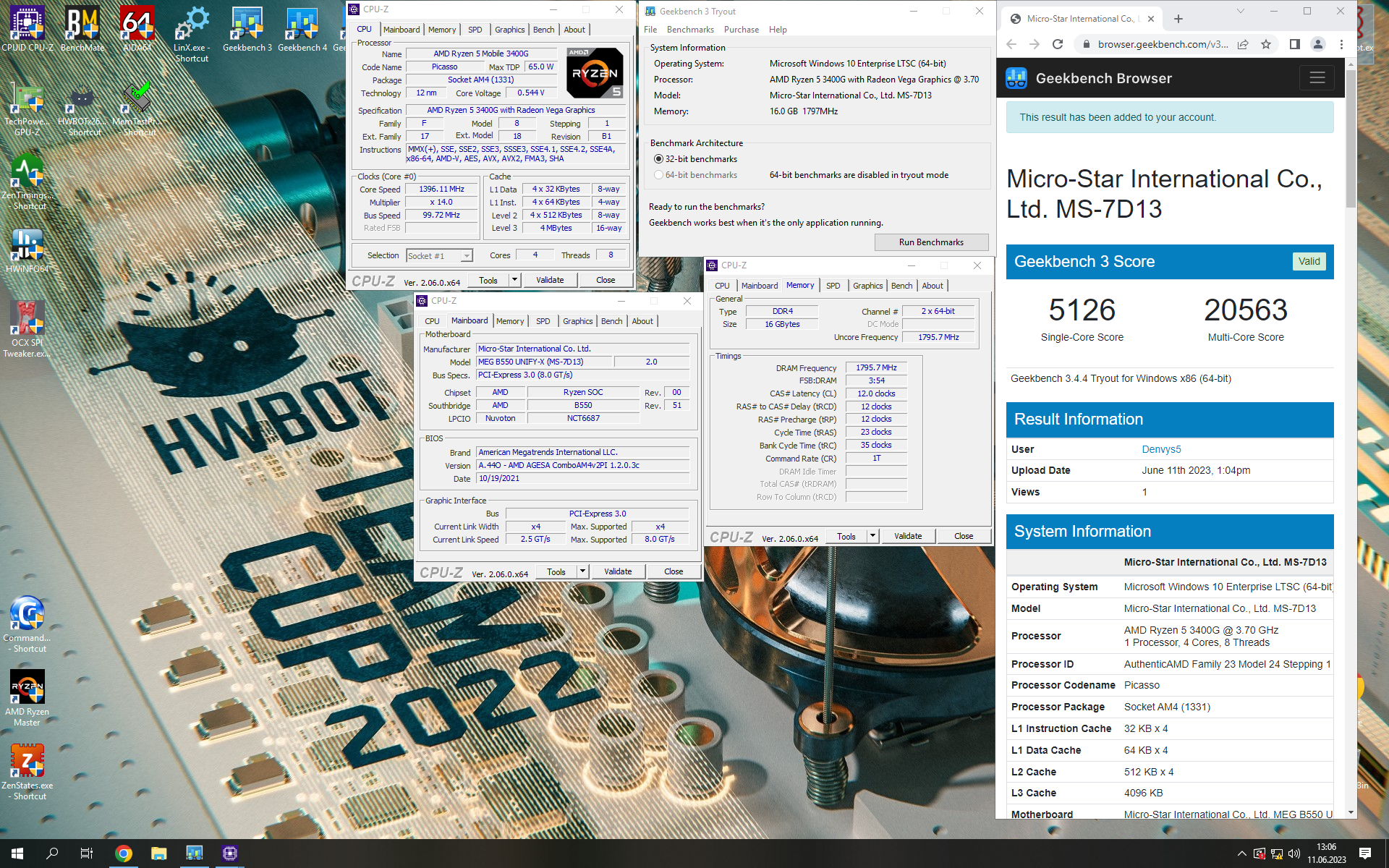This screenshot has height=868, width=1389.
Task: Open user Denvys5 profile link
Action: pyautogui.click(x=1161, y=449)
